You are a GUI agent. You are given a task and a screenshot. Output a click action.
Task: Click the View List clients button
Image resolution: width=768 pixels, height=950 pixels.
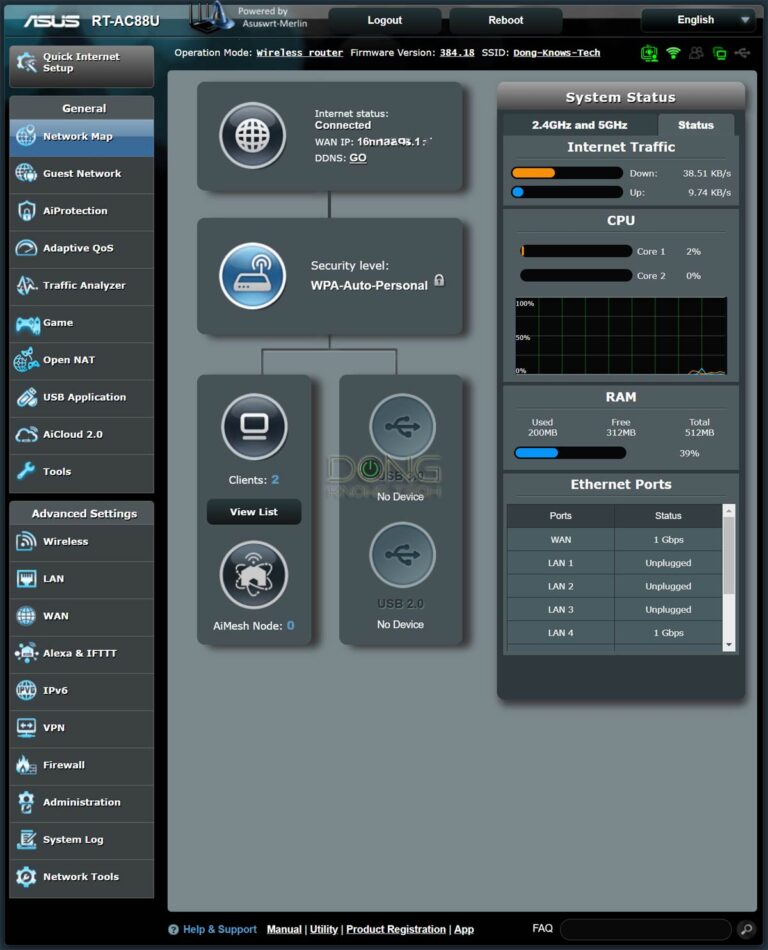tap(254, 512)
